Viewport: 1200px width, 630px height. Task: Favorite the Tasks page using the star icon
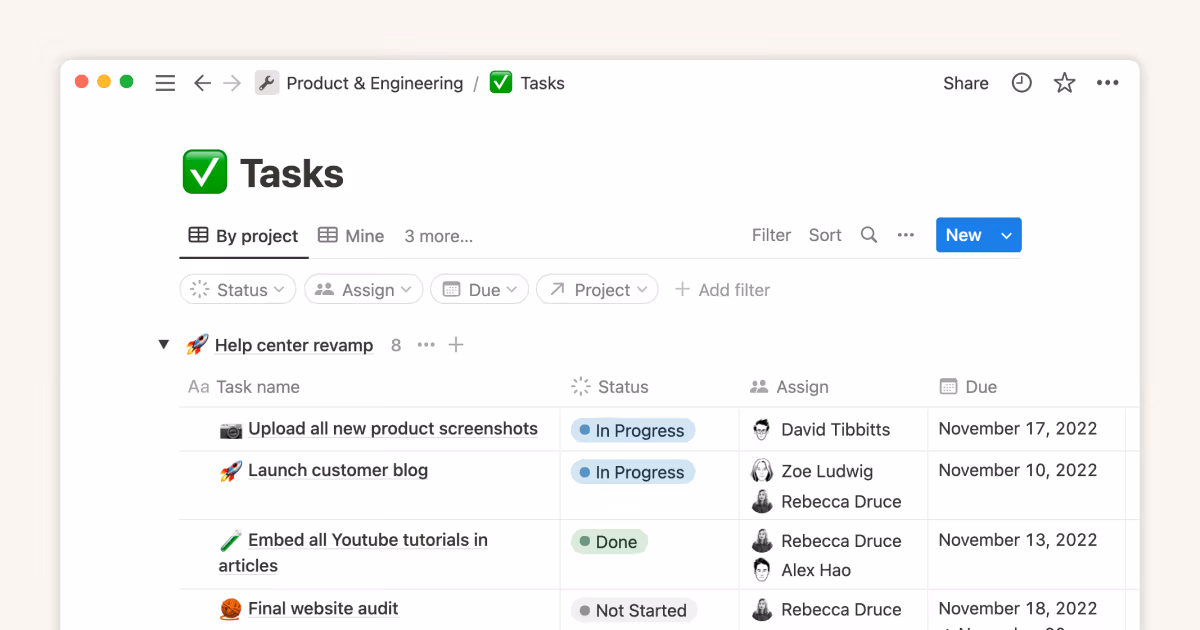pos(1064,83)
